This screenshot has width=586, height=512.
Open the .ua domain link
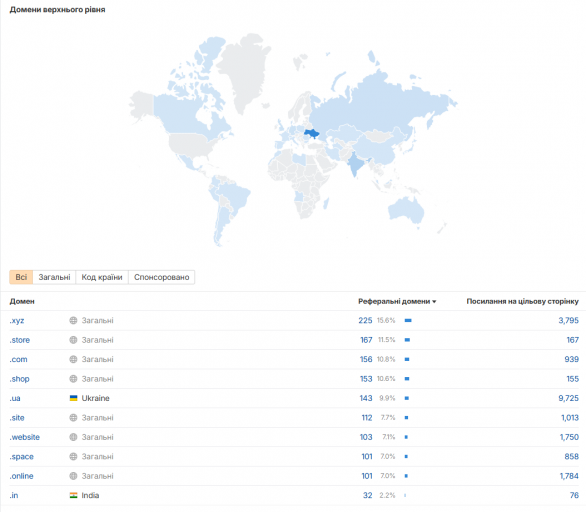click(15, 398)
